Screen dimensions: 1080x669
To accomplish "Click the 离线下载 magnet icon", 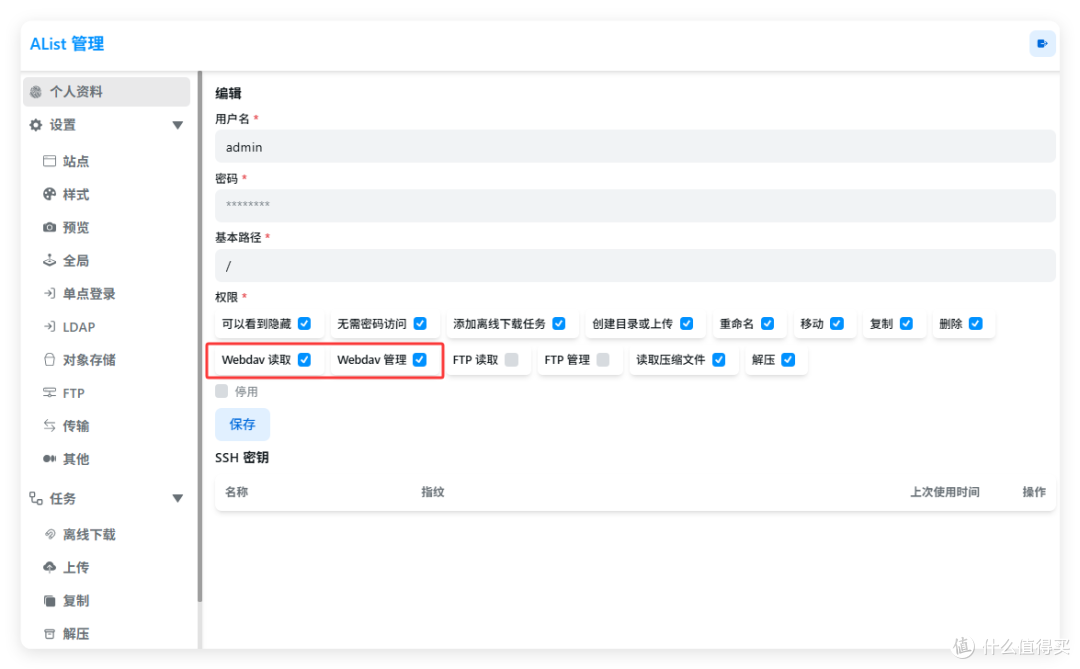I will [x=49, y=534].
